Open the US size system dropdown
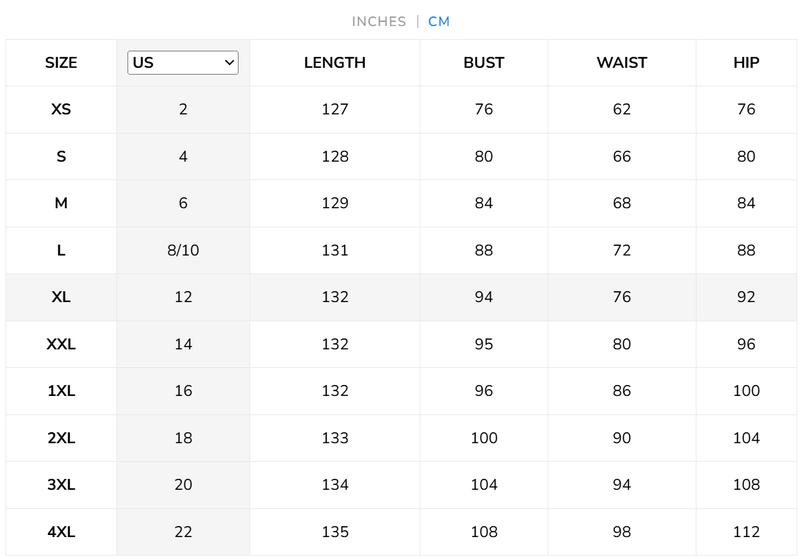The width and height of the screenshot is (800, 559). pos(183,63)
